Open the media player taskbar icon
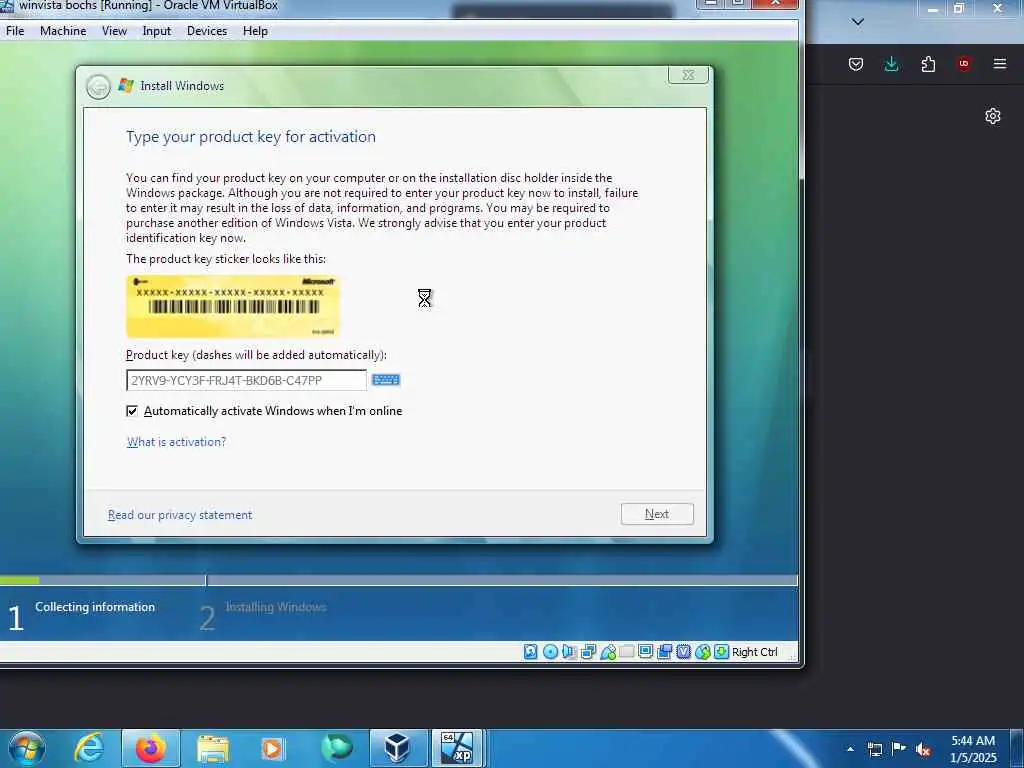 coord(272,748)
